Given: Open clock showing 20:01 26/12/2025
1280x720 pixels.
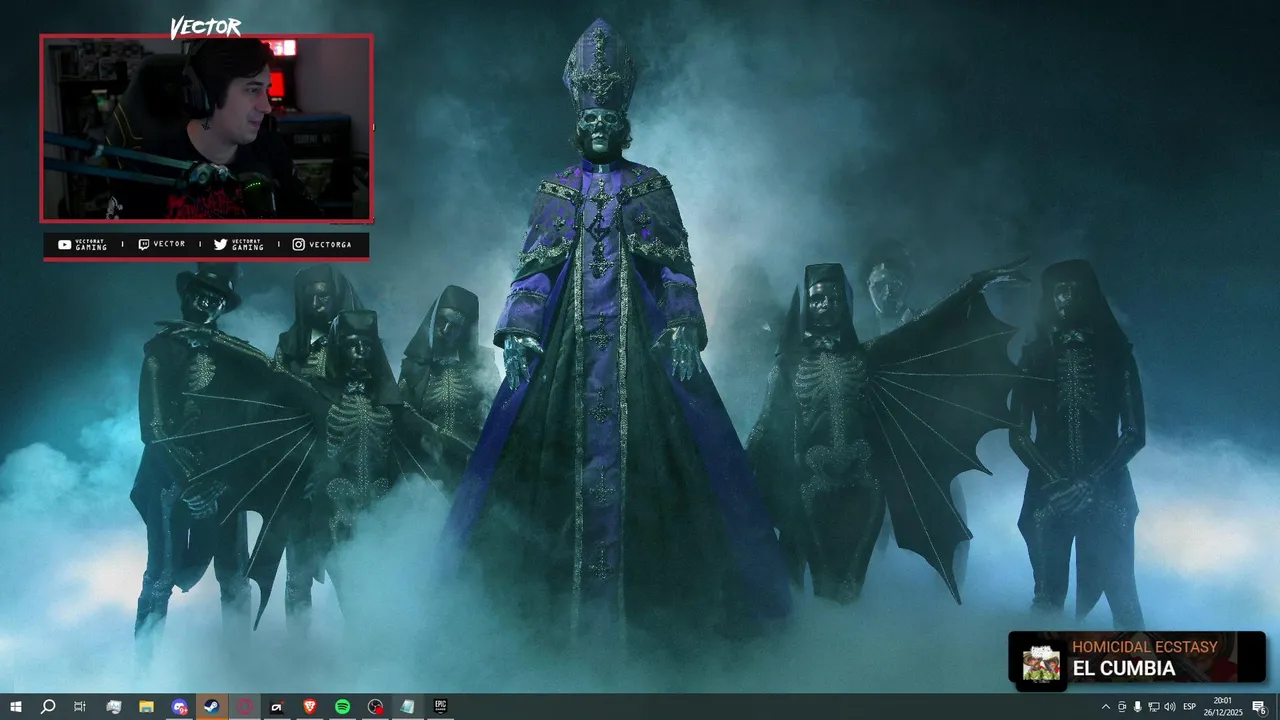Looking at the screenshot, I should pos(1223,707).
